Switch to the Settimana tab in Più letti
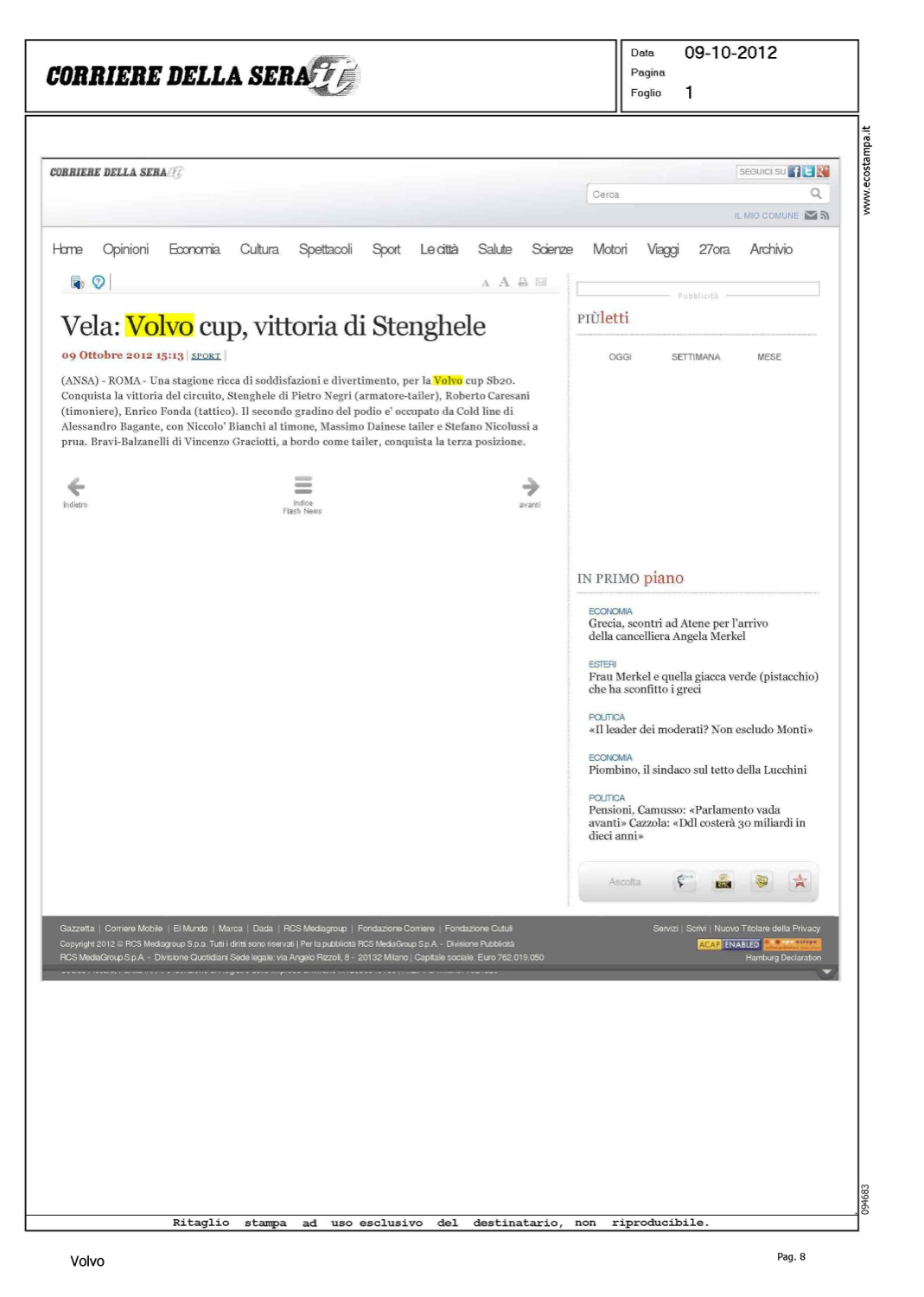924x1297 pixels. pos(695,357)
